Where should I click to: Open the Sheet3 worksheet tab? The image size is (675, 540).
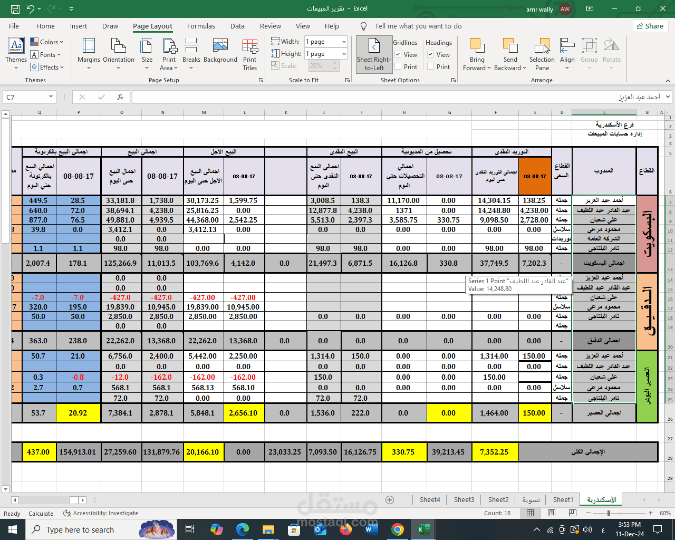point(464,500)
